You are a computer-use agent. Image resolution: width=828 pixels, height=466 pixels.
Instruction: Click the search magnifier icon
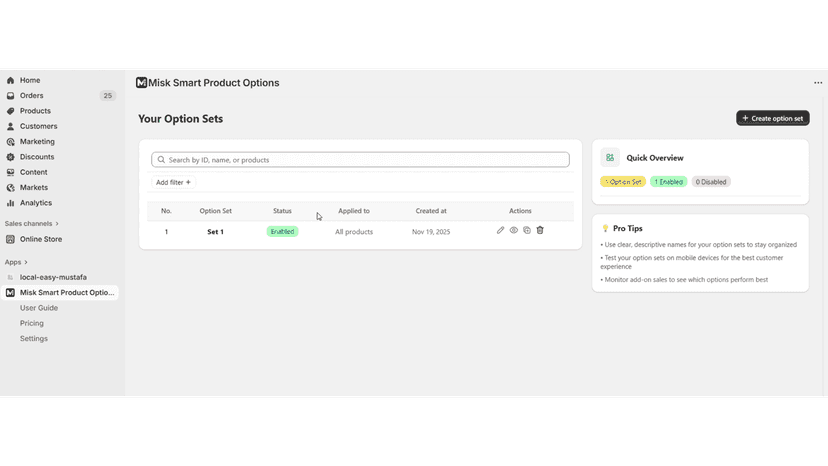162,160
